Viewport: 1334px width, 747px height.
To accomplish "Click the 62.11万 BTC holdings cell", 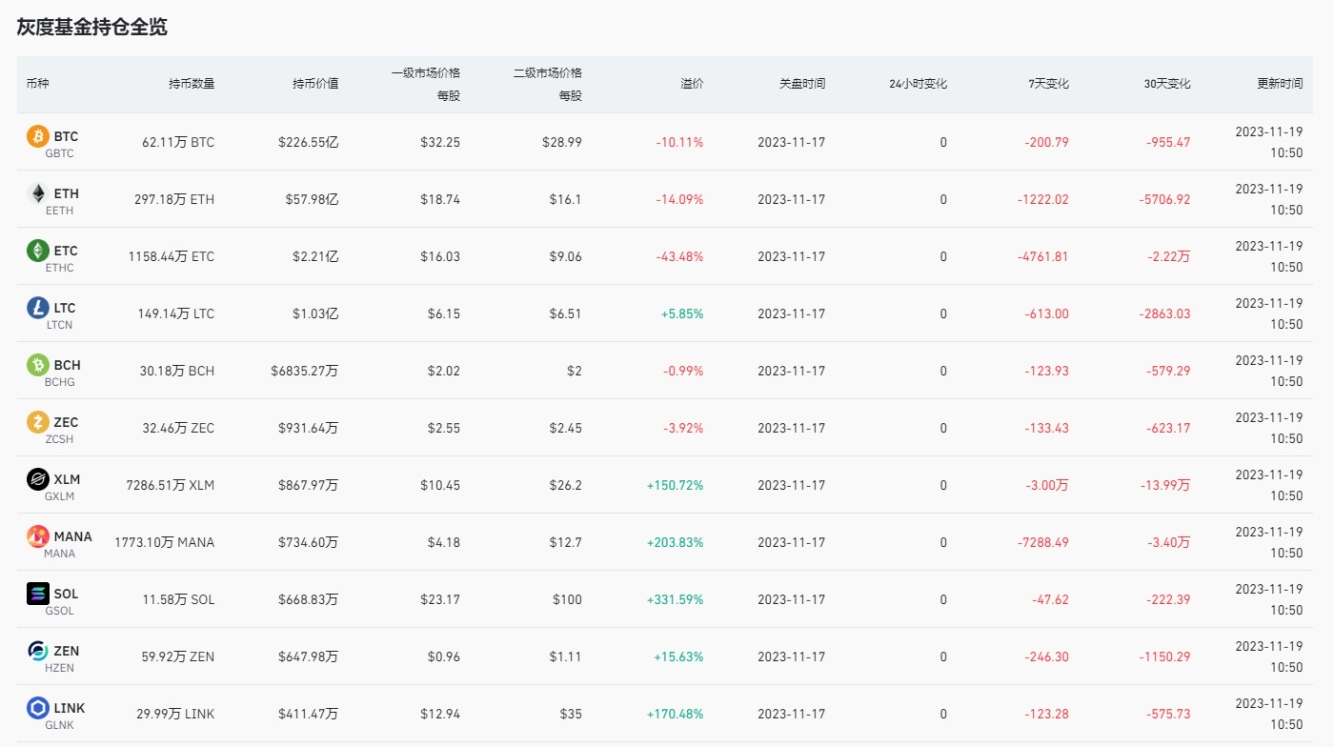I will pyautogui.click(x=178, y=142).
